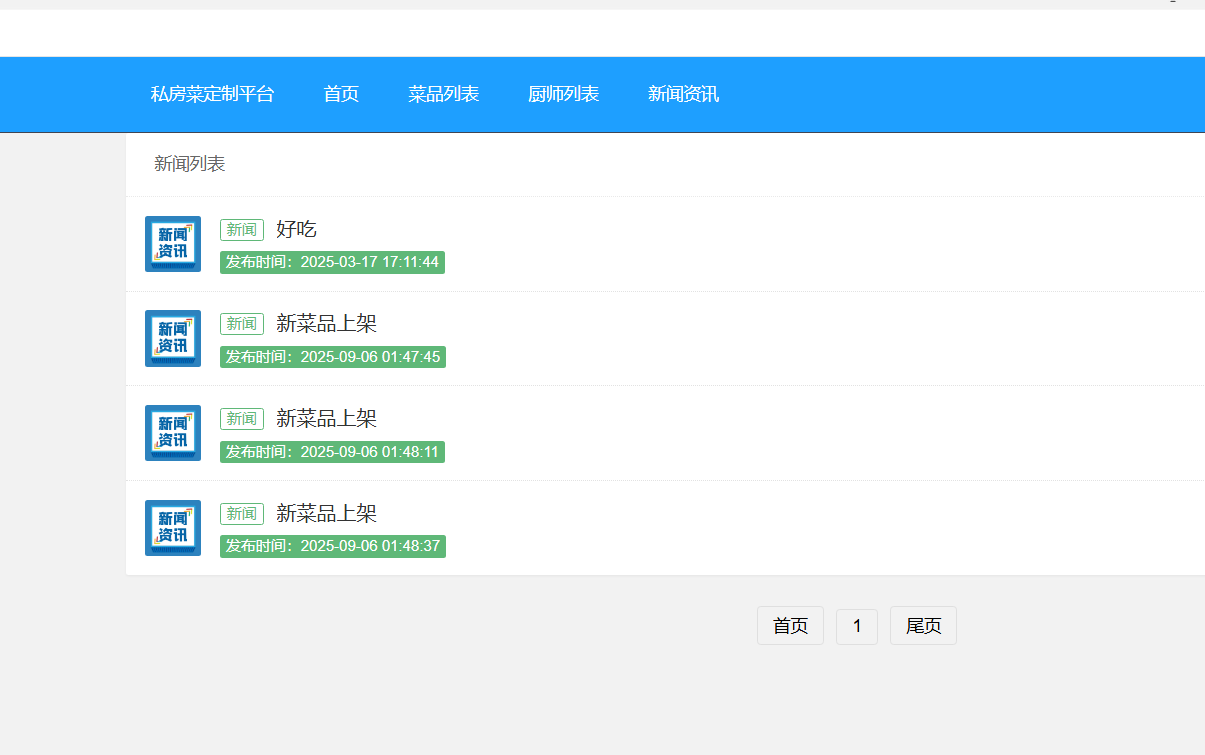Select 新闻资讯 in the navigation bar

pos(683,94)
